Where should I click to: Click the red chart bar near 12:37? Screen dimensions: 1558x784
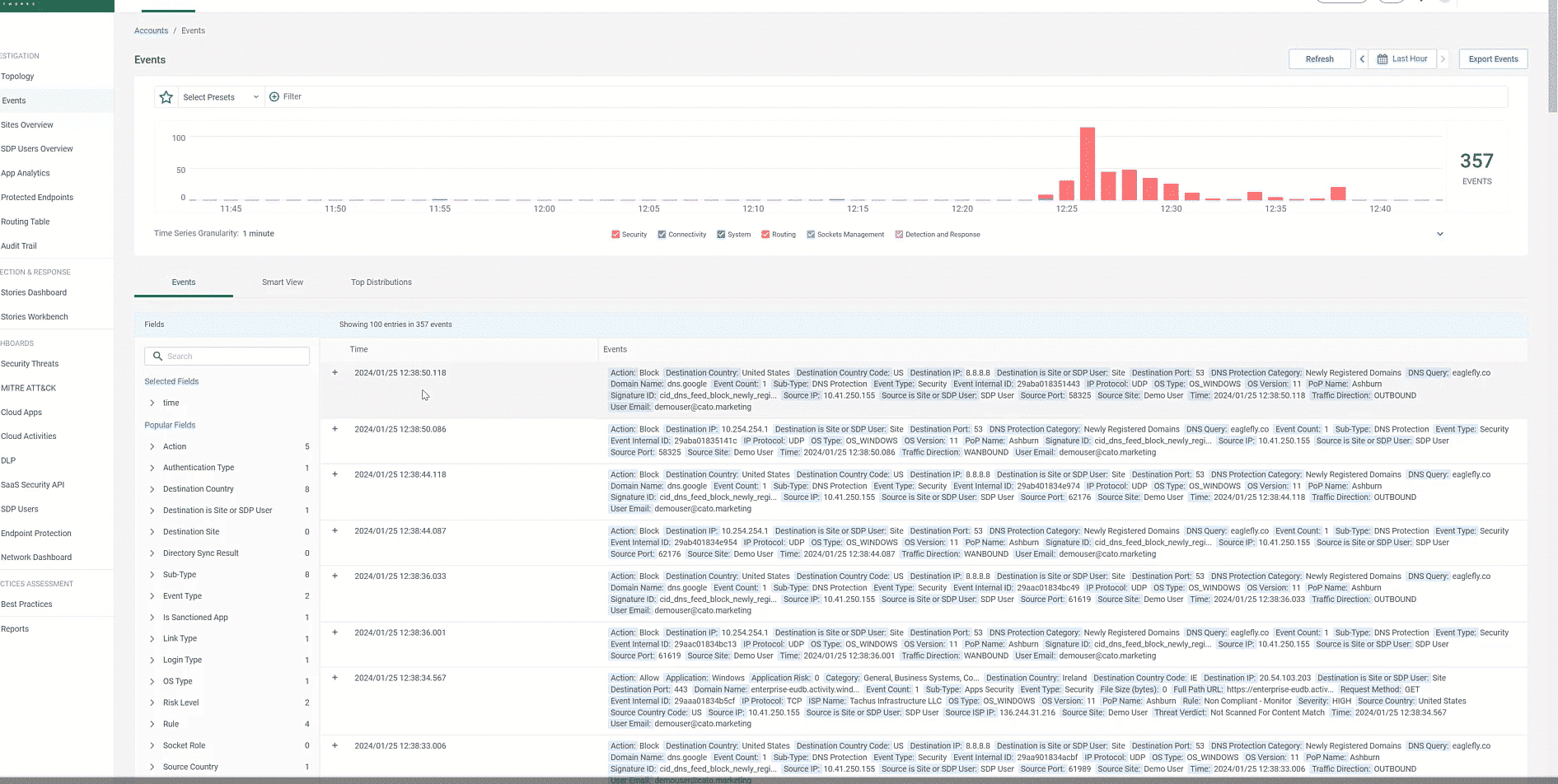1338,194
